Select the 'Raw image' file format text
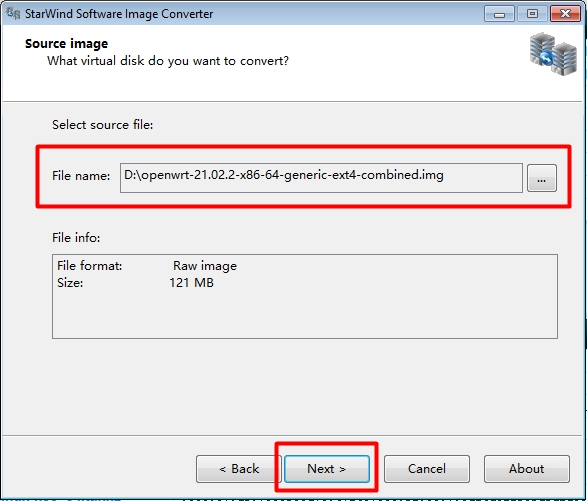This screenshot has width=587, height=501. [x=205, y=265]
